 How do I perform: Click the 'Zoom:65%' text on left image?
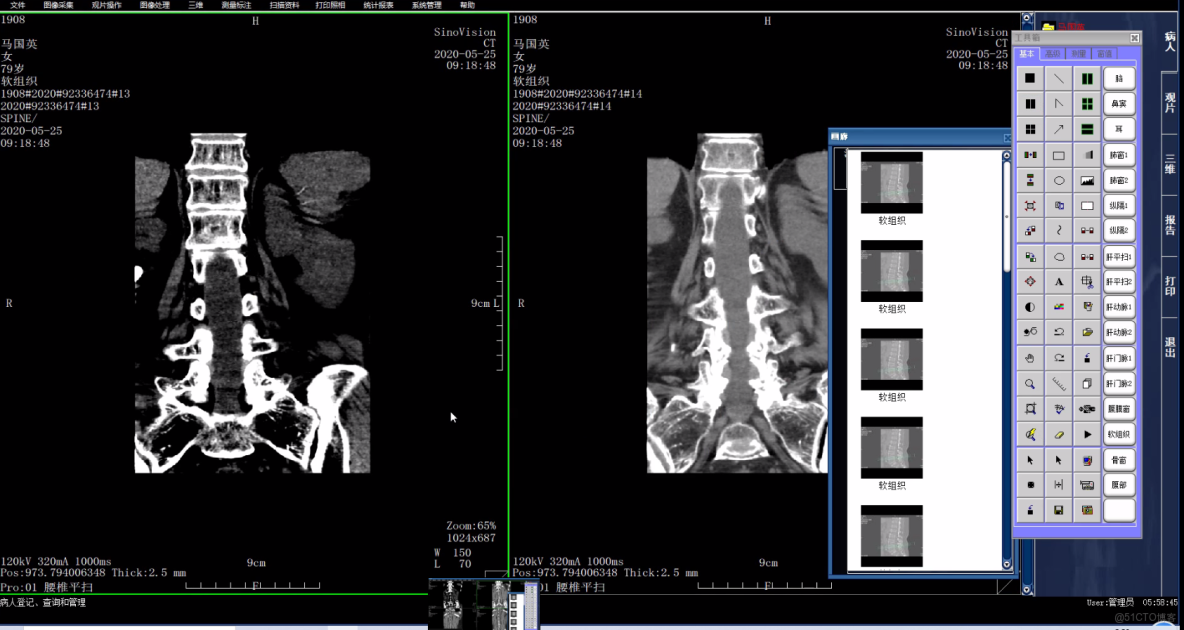(470, 526)
